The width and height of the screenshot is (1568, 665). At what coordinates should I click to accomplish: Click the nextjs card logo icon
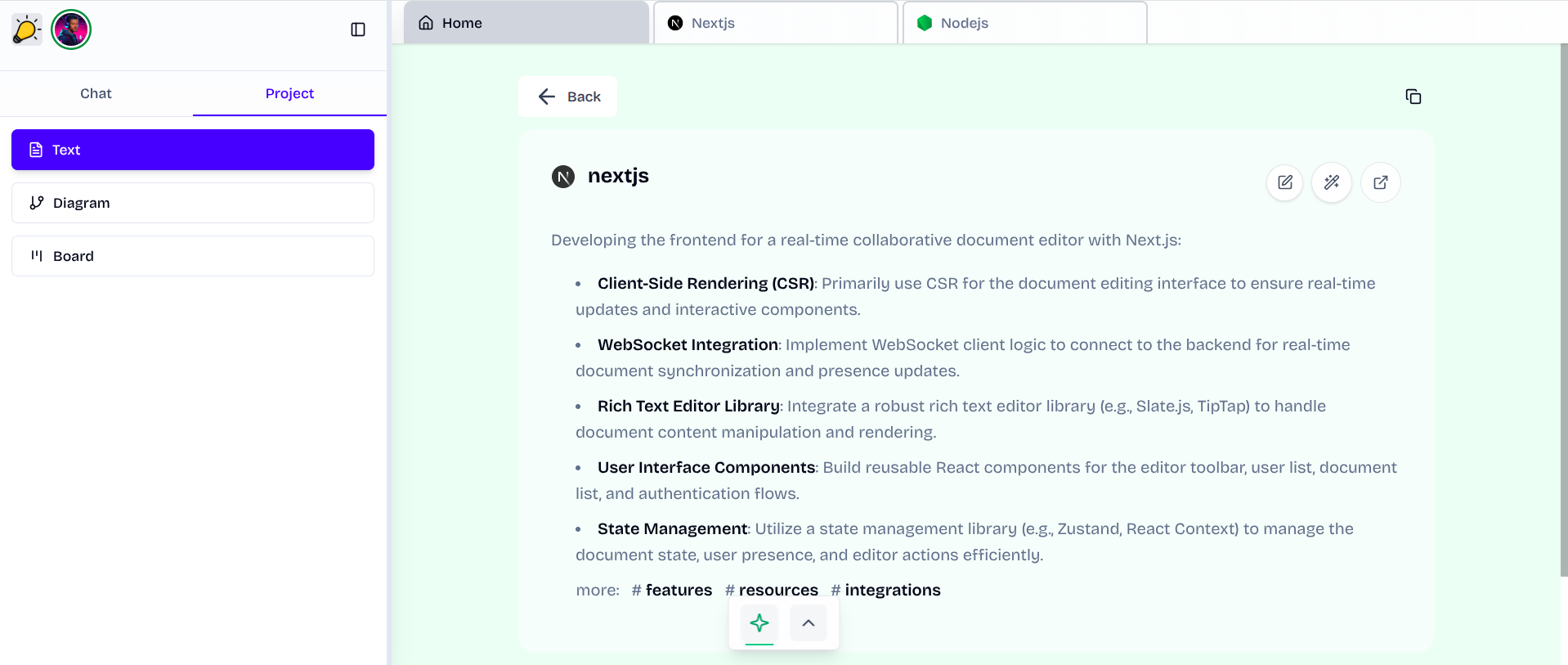click(x=563, y=177)
